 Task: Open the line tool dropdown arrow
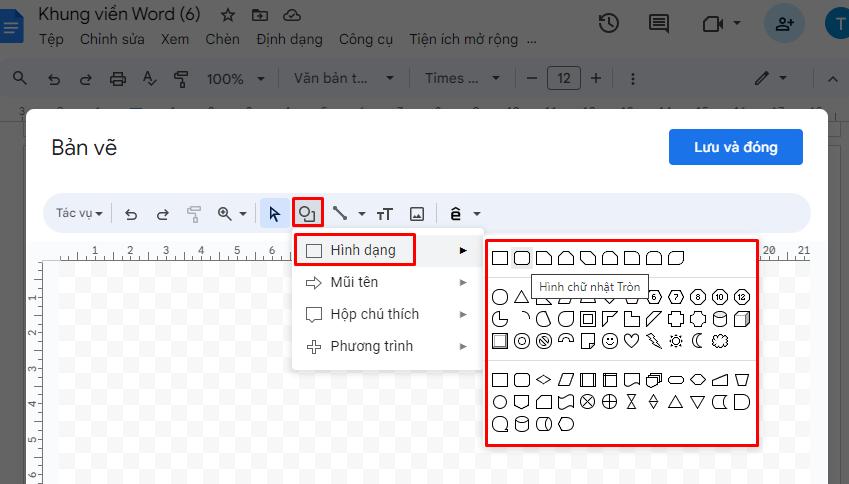[362, 213]
